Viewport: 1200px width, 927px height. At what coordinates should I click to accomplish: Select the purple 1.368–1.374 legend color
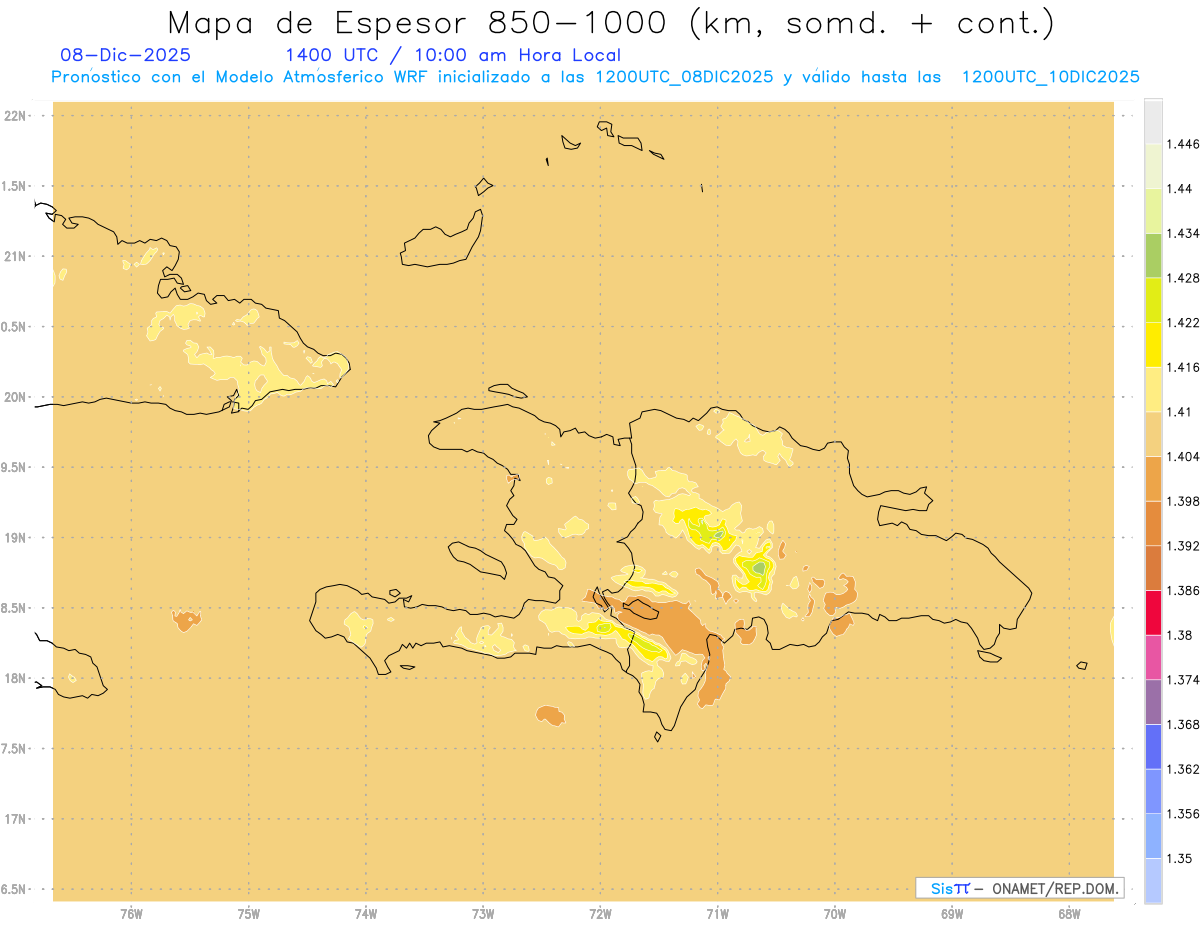tap(1153, 702)
